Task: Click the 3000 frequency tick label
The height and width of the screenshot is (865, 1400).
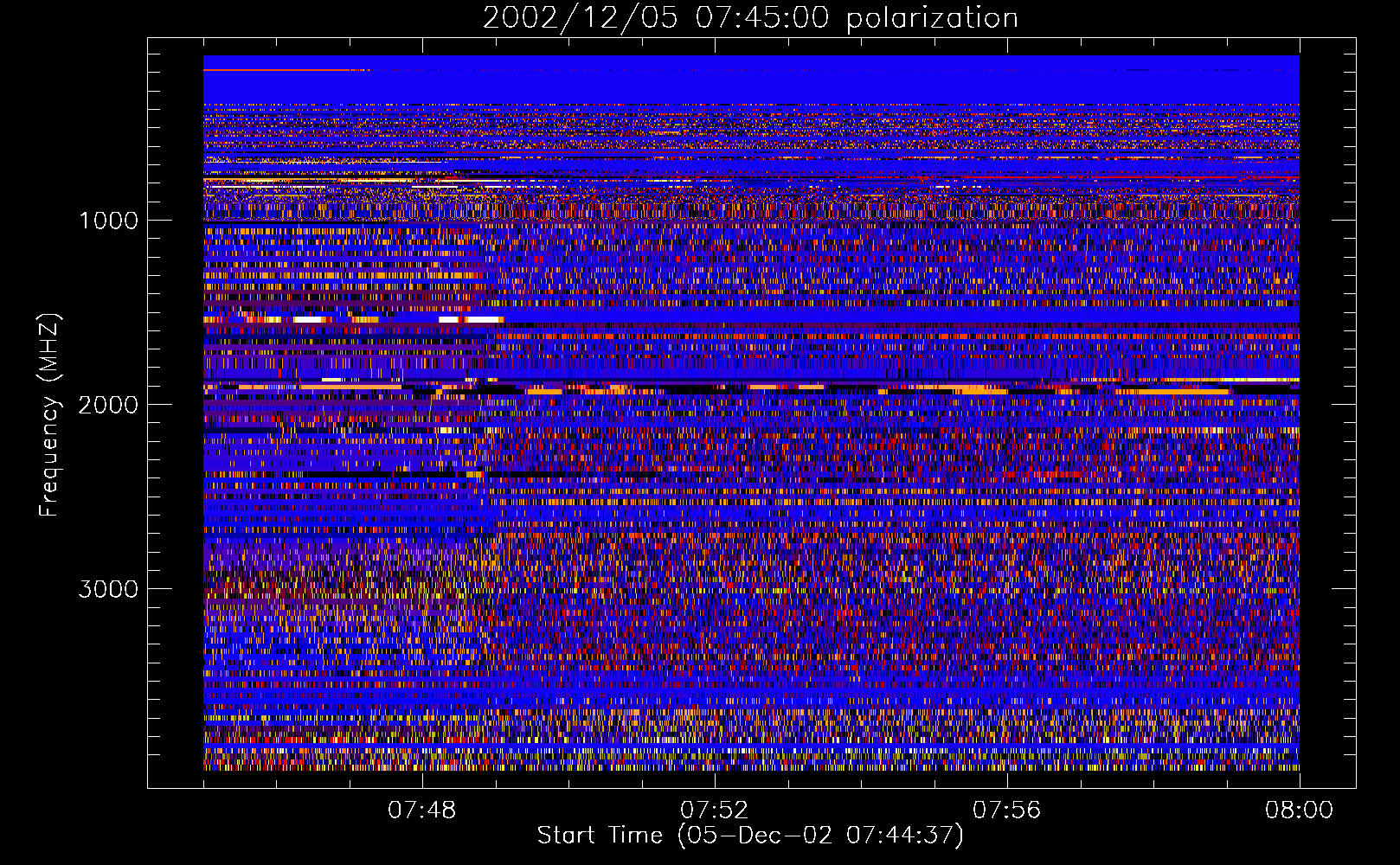Action: [x=108, y=589]
